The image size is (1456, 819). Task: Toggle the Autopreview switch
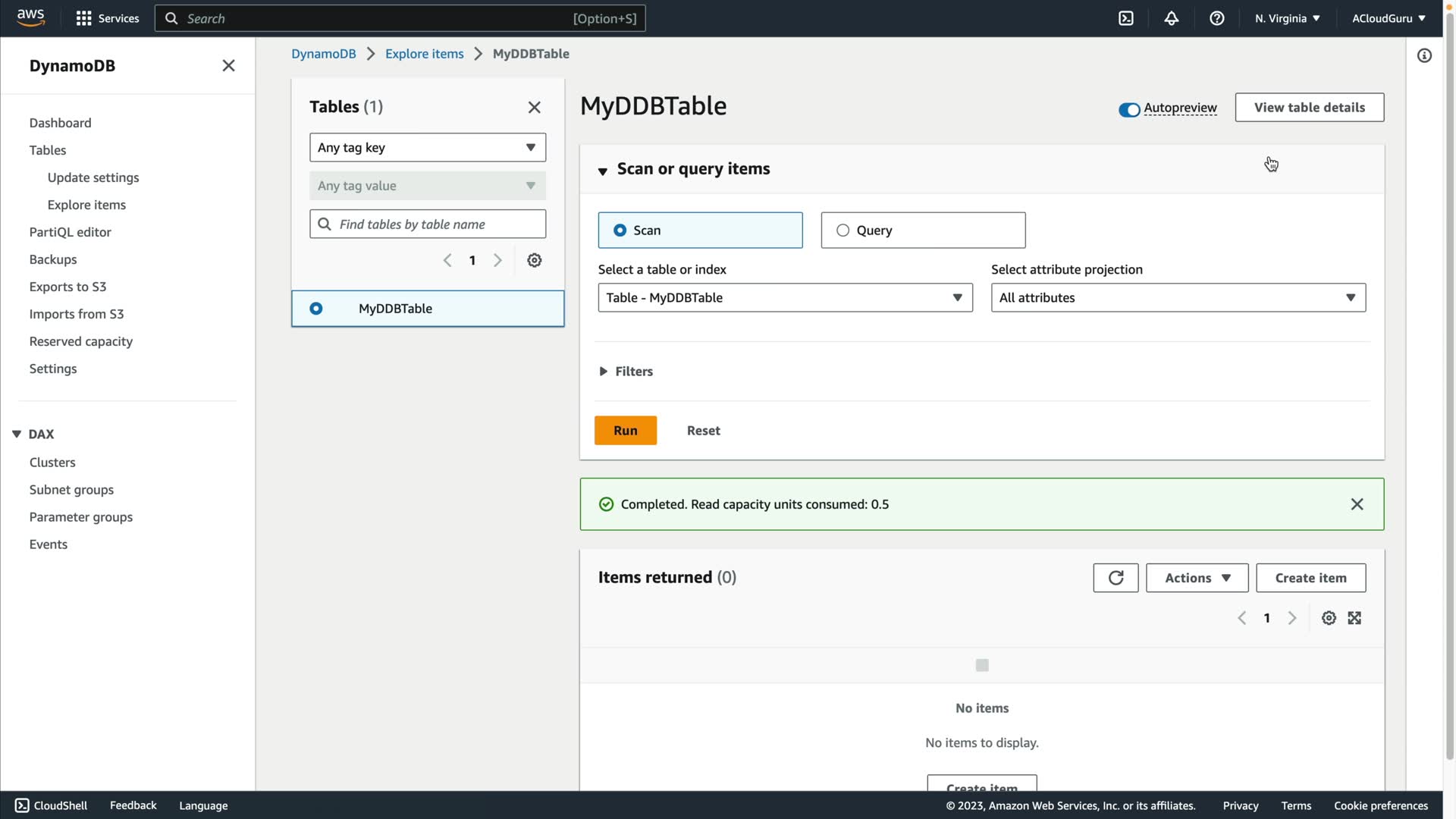click(1129, 109)
